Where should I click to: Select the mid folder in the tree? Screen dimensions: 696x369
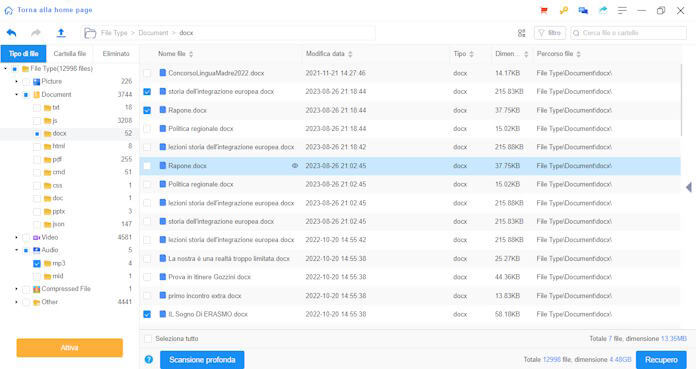click(x=53, y=276)
